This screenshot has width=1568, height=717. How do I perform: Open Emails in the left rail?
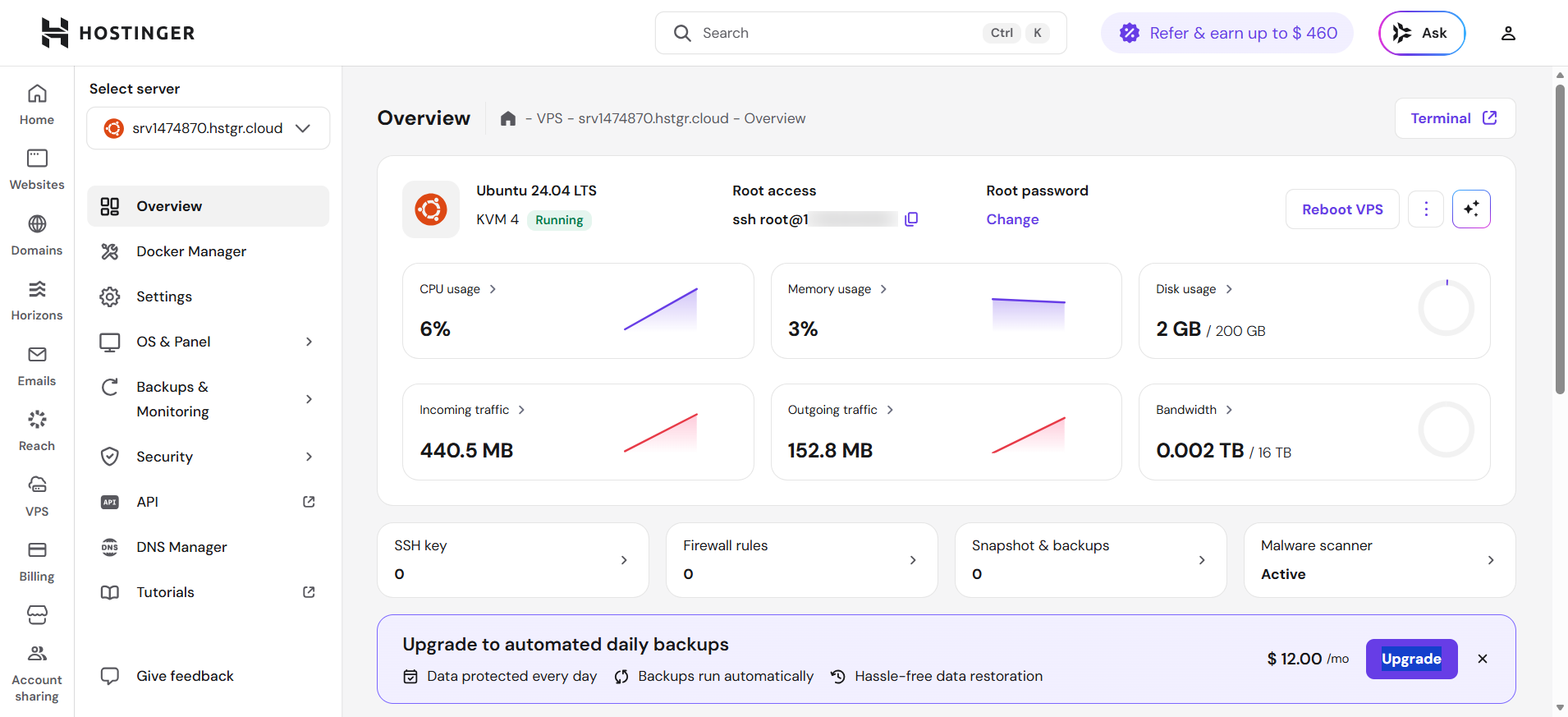(37, 366)
